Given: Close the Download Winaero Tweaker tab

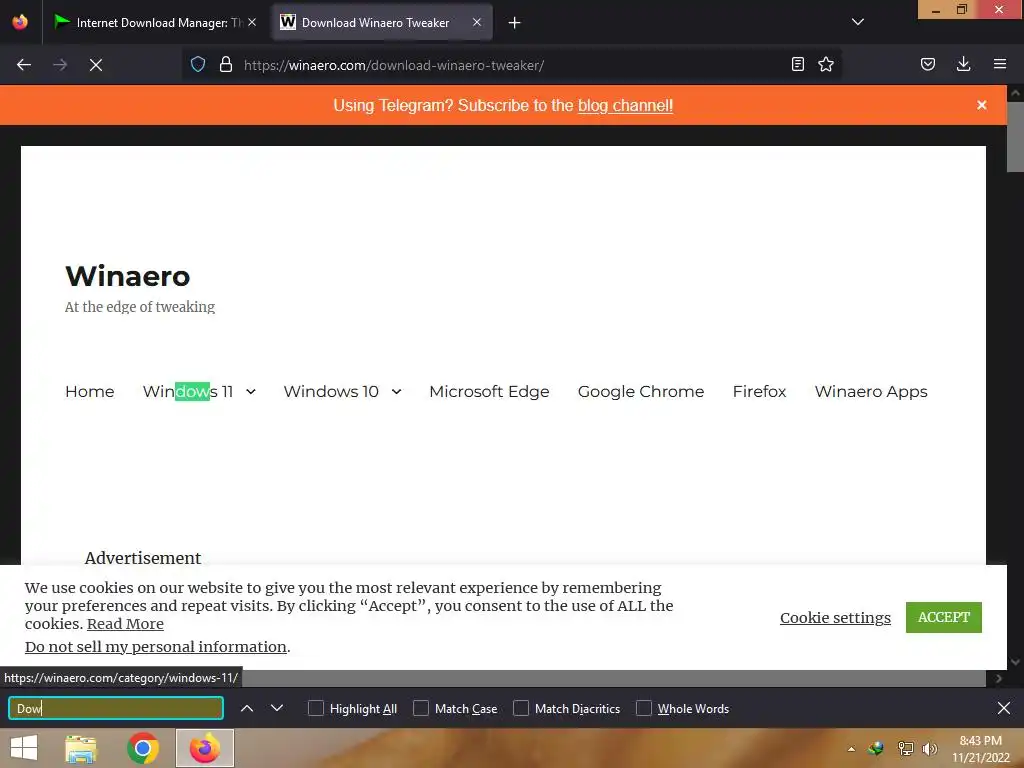Looking at the screenshot, I should click(x=477, y=22).
